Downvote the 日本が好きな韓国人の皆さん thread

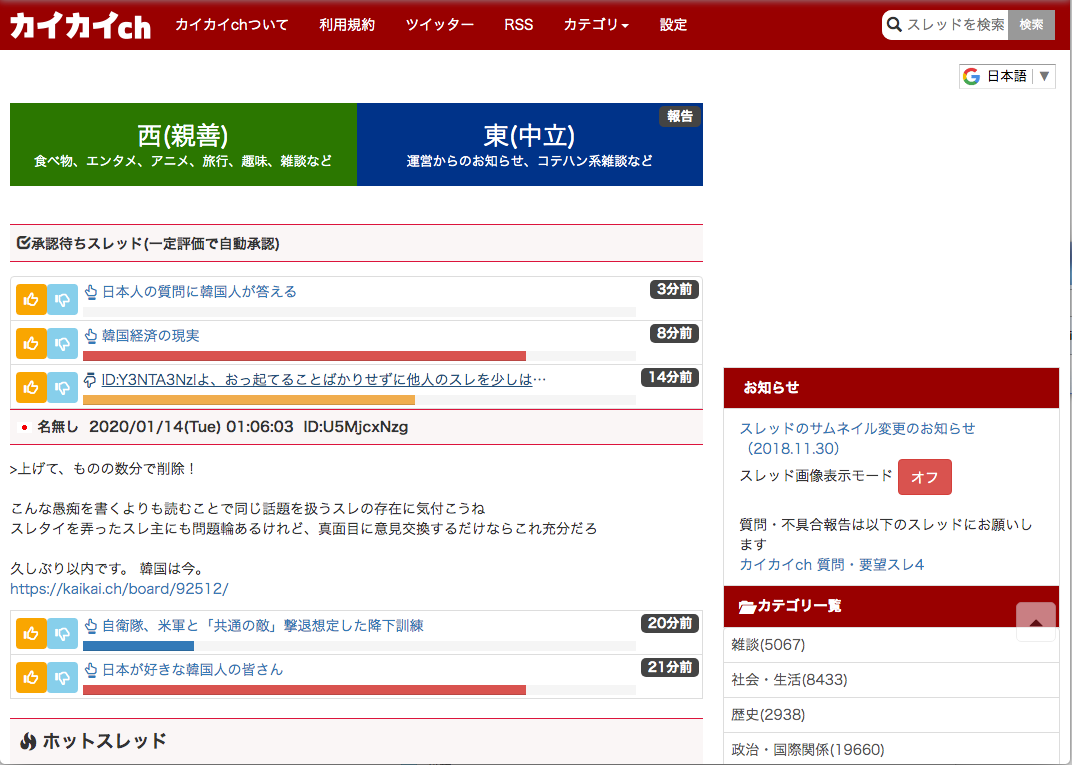62,677
